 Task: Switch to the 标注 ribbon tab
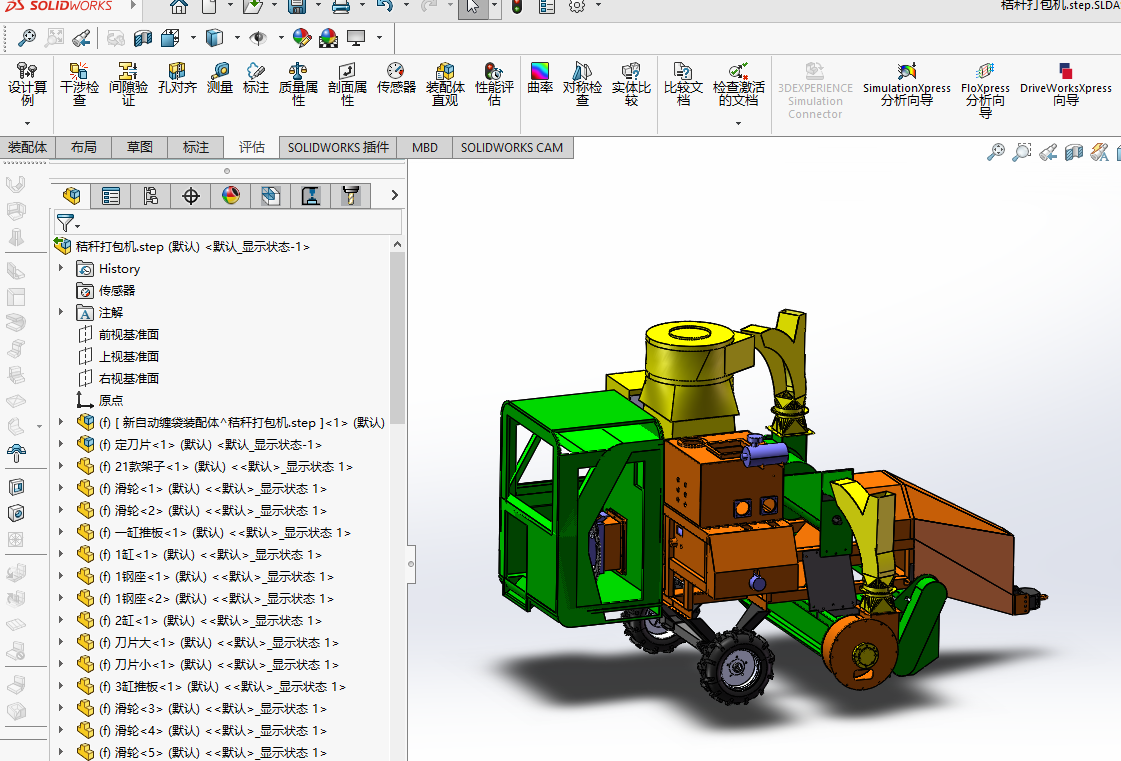pos(195,147)
